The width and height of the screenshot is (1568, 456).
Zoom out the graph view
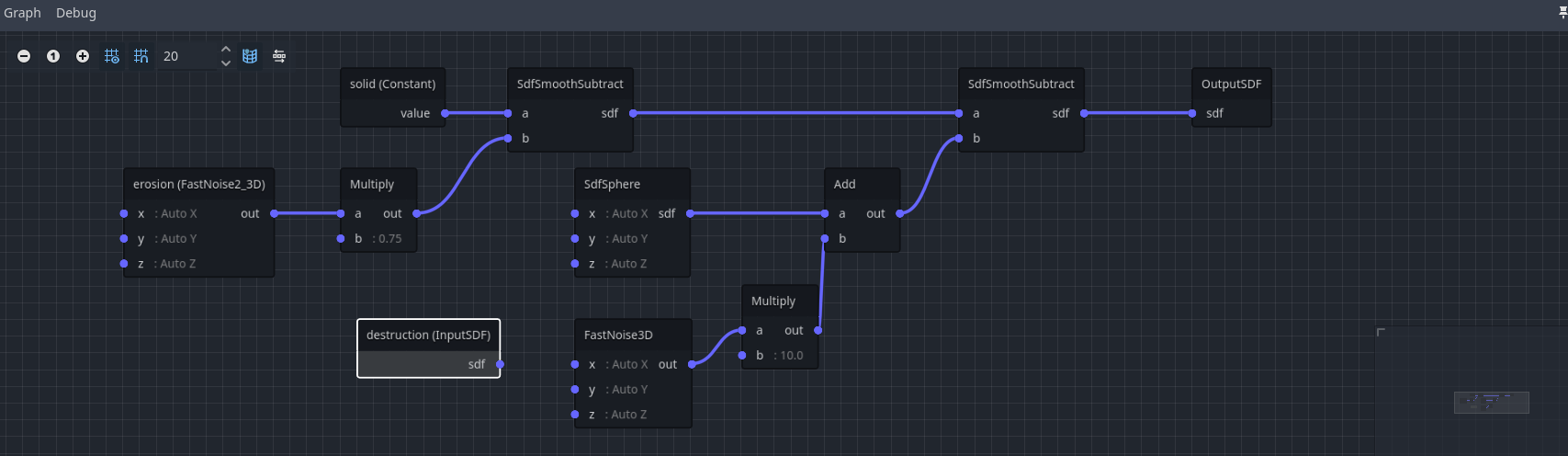pos(24,56)
